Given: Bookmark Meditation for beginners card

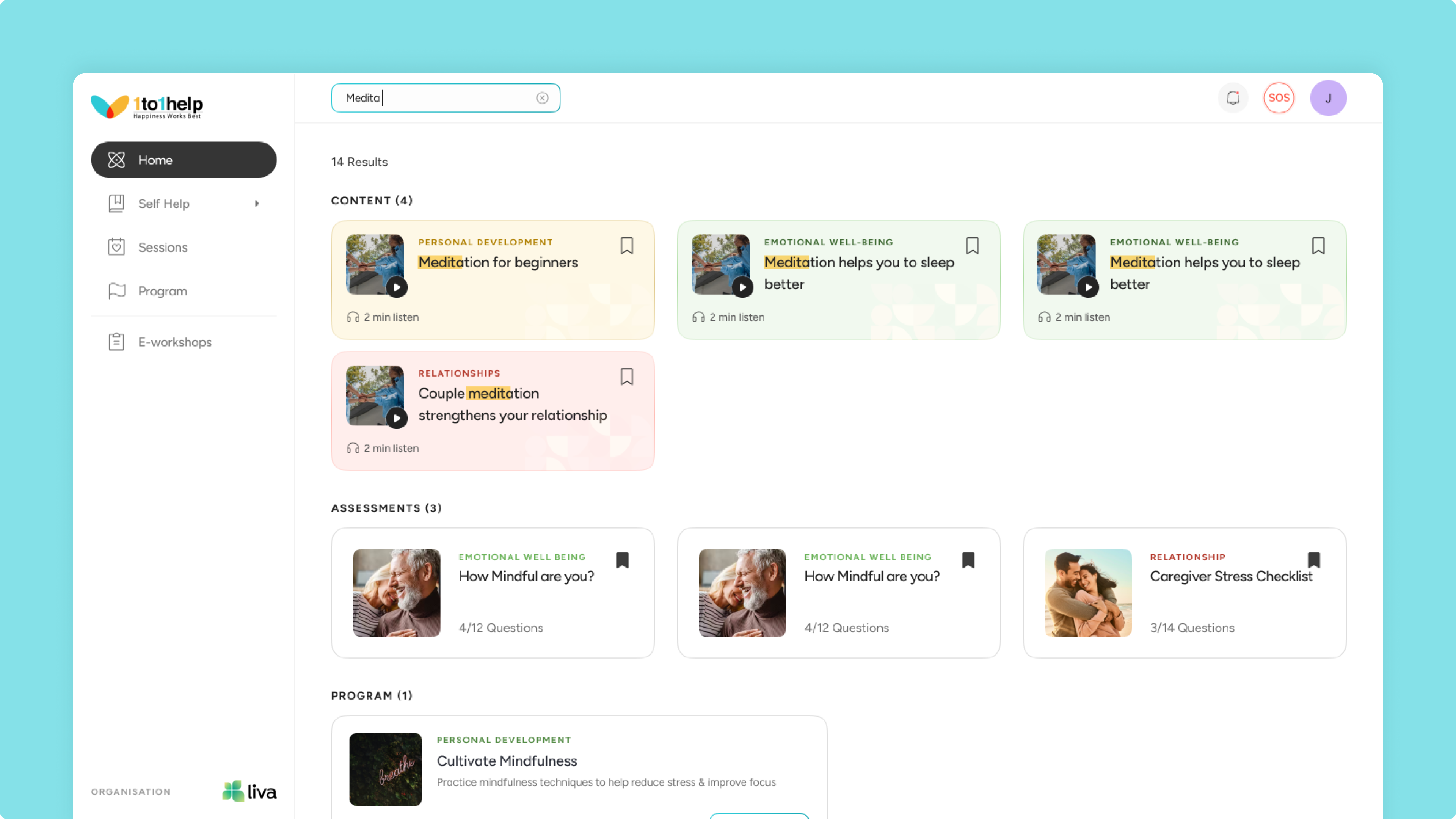Looking at the screenshot, I should pyautogui.click(x=626, y=245).
